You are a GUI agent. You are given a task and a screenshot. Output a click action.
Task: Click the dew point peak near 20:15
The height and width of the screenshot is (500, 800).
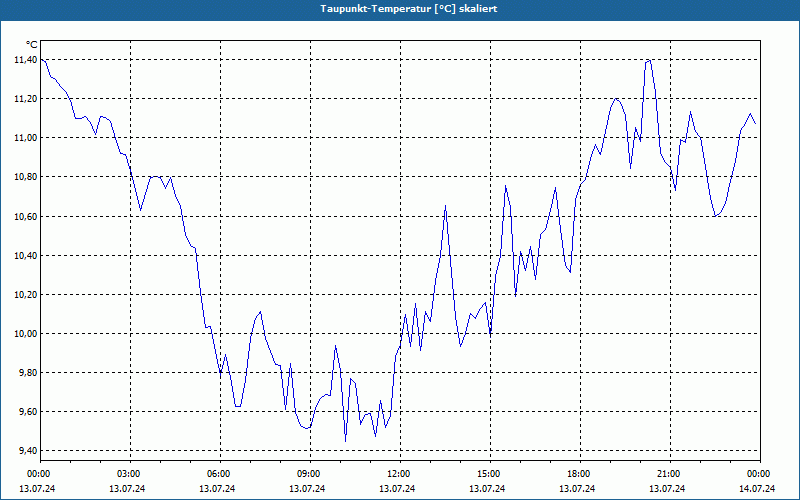point(648,60)
